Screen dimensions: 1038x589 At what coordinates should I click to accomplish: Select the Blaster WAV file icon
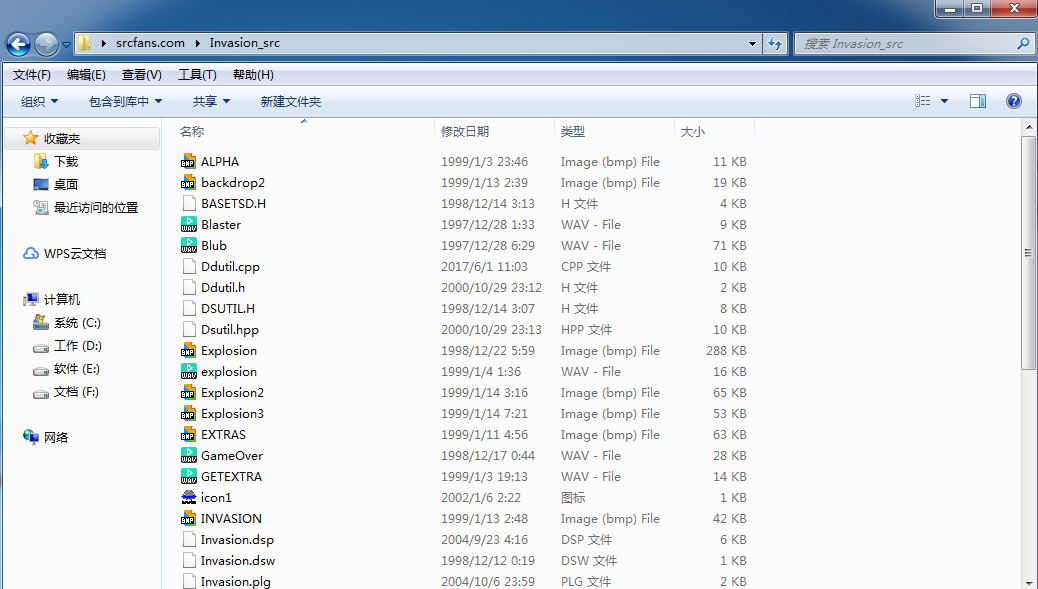189,225
